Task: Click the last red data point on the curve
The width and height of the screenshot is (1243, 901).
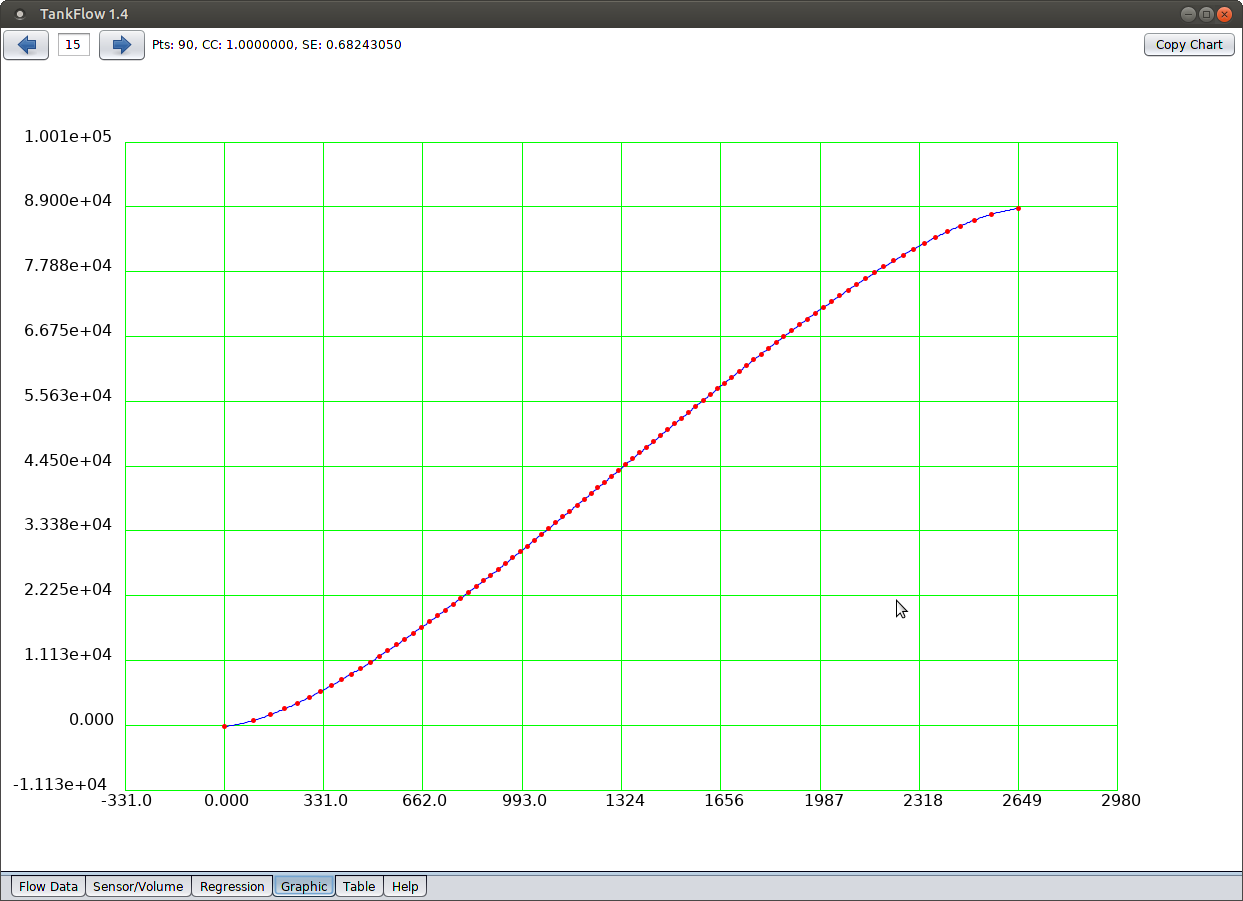Action: [x=1018, y=208]
